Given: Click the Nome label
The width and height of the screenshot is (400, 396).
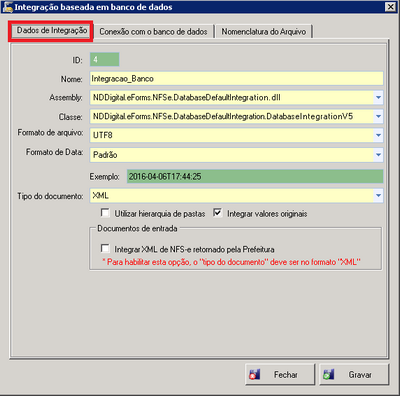Looking at the screenshot, I should (71, 79).
